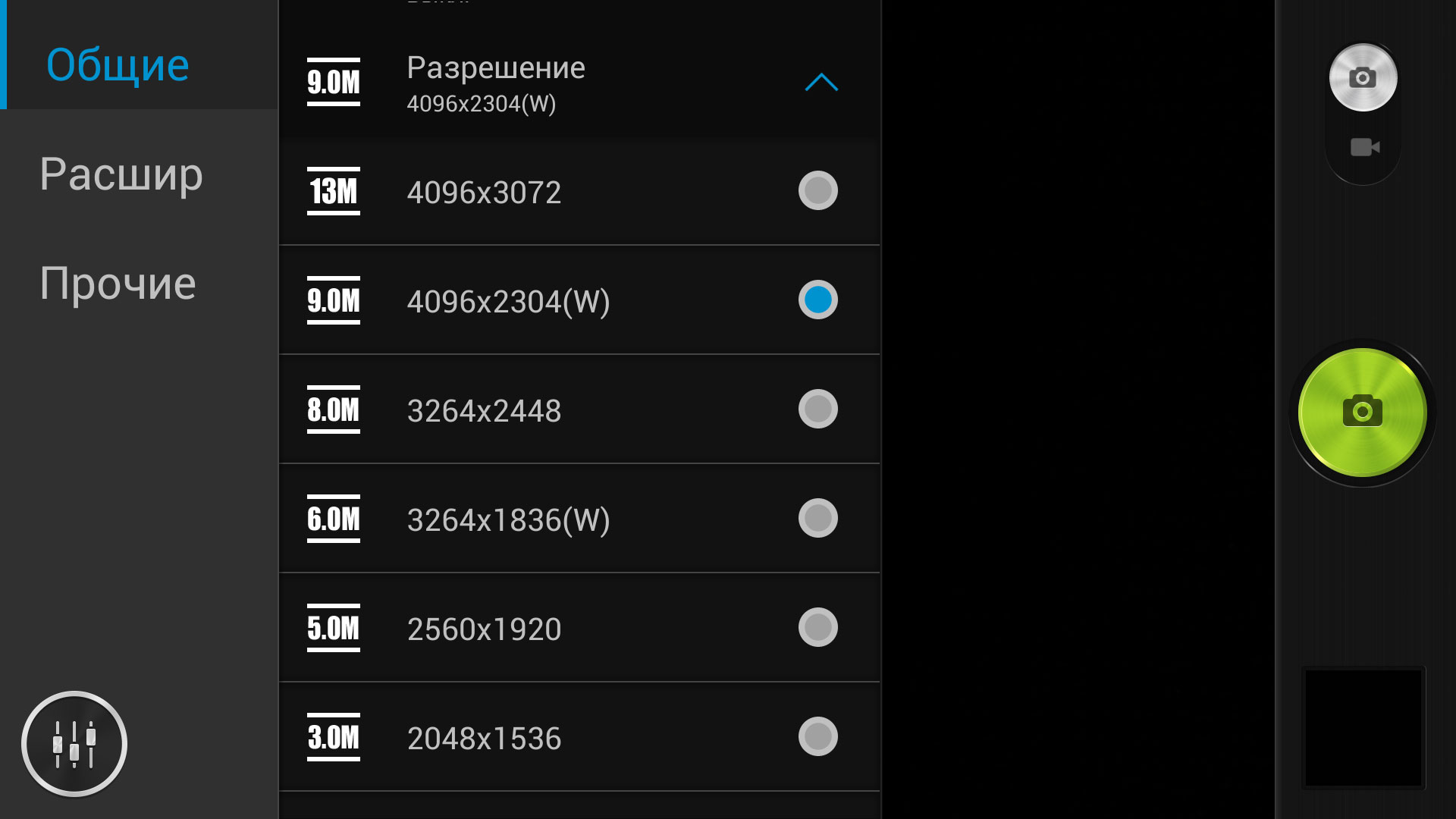Open the last photo thumbnail preview
Screen dimensions: 1456x819
tap(1363, 728)
